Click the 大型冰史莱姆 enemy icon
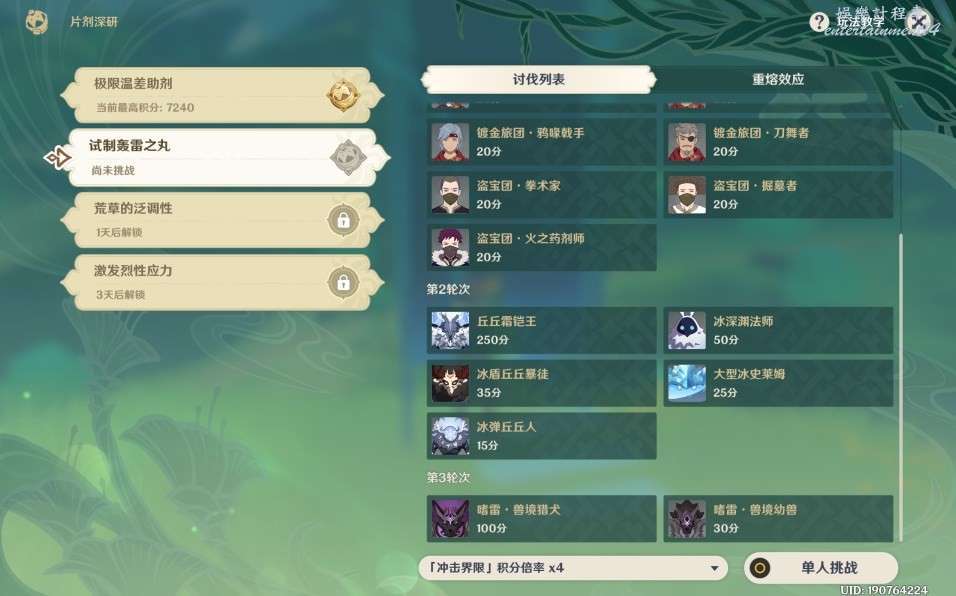Viewport: 956px width, 596px height. (x=687, y=383)
